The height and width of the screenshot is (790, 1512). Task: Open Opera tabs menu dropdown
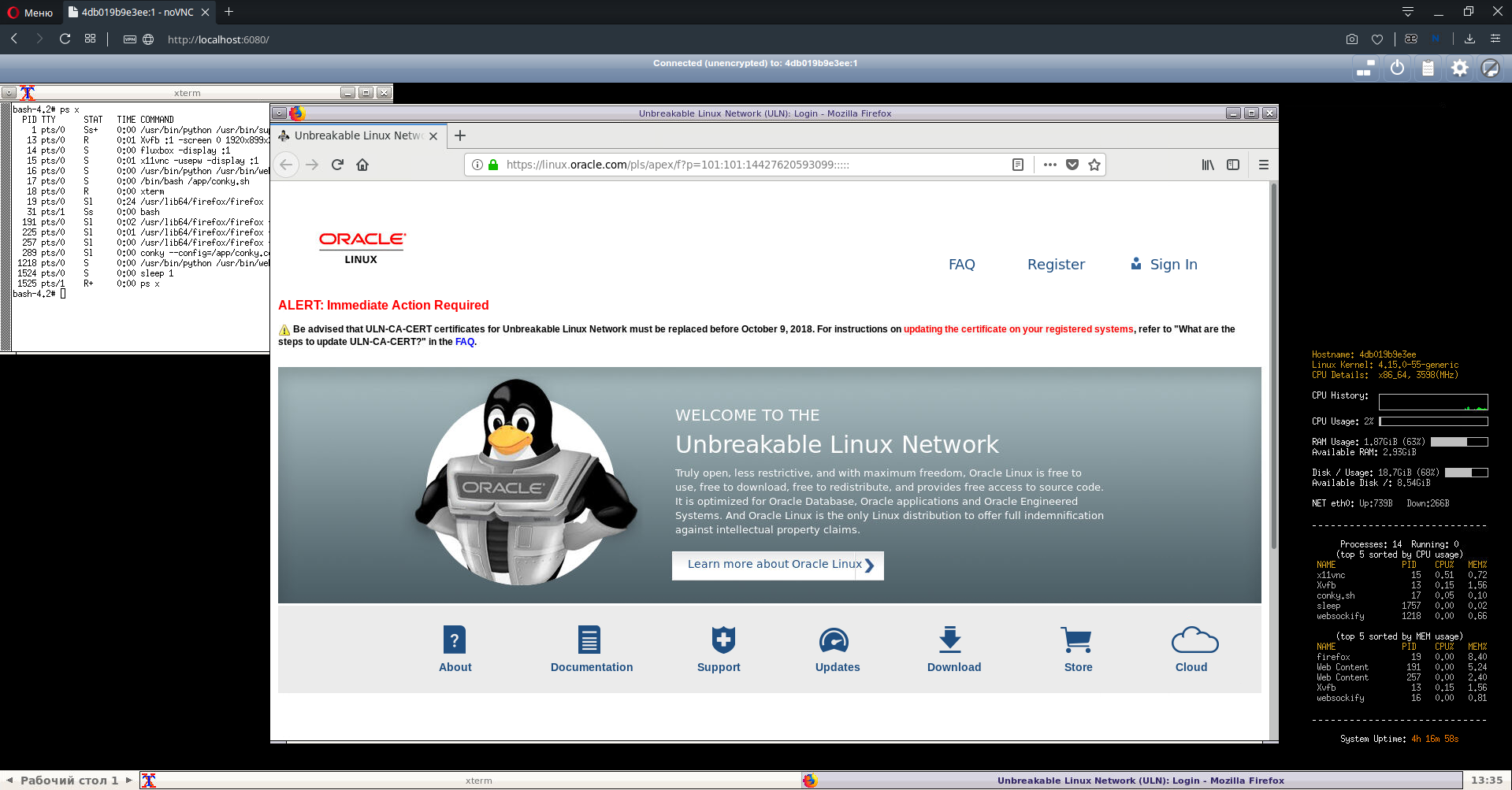[1408, 12]
